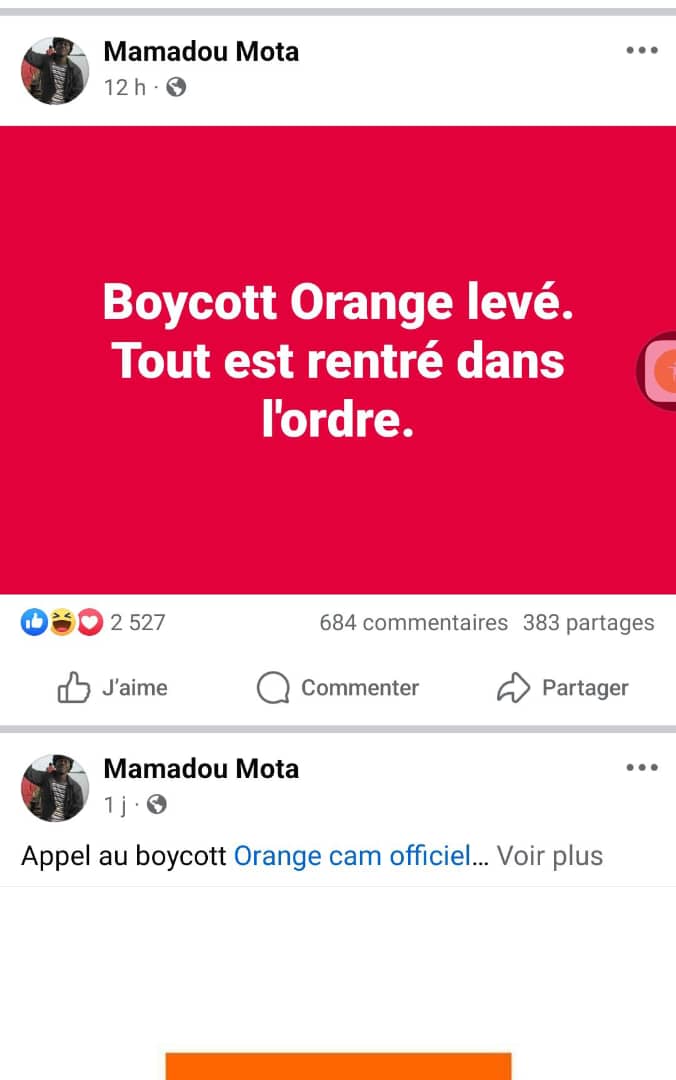Click the public globe icon on first post
The image size is (676, 1080).
click(x=176, y=87)
